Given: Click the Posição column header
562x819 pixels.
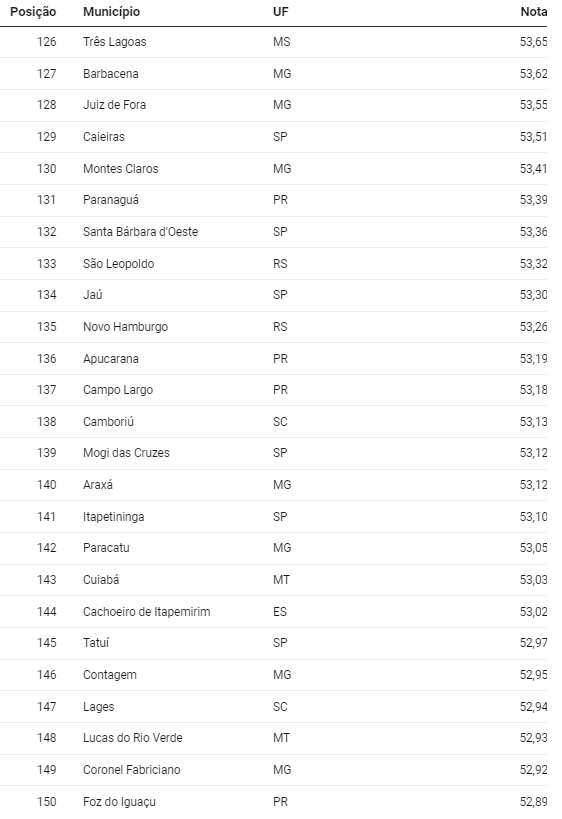Looking at the screenshot, I should point(33,11).
